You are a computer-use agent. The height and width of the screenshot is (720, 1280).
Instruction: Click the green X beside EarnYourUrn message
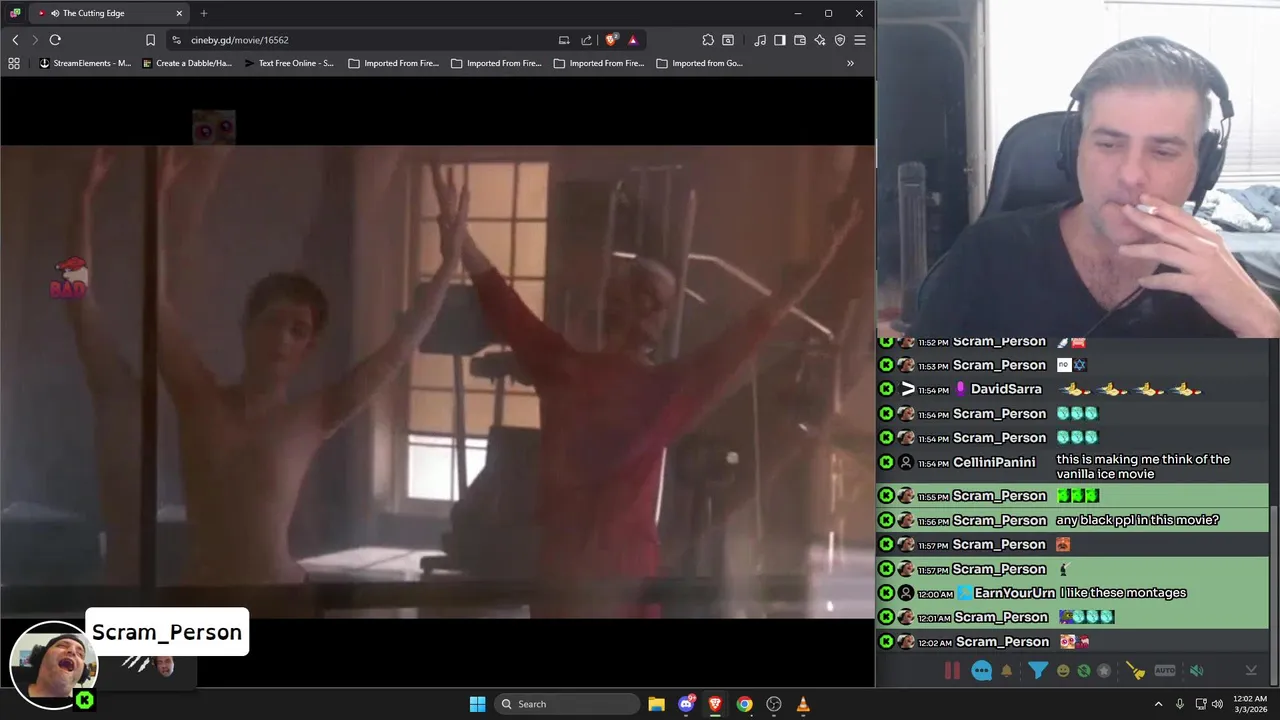(x=886, y=593)
